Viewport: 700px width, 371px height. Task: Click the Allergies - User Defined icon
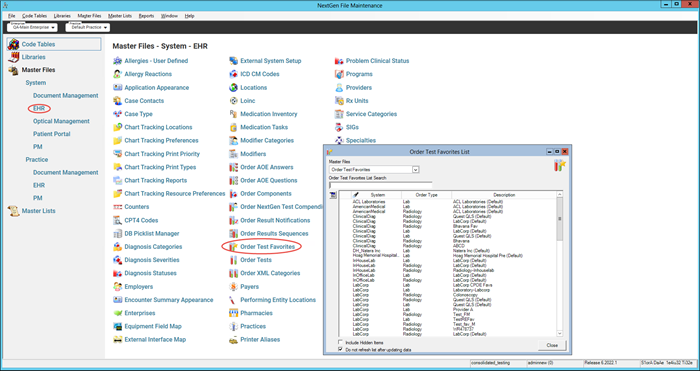click(x=117, y=61)
